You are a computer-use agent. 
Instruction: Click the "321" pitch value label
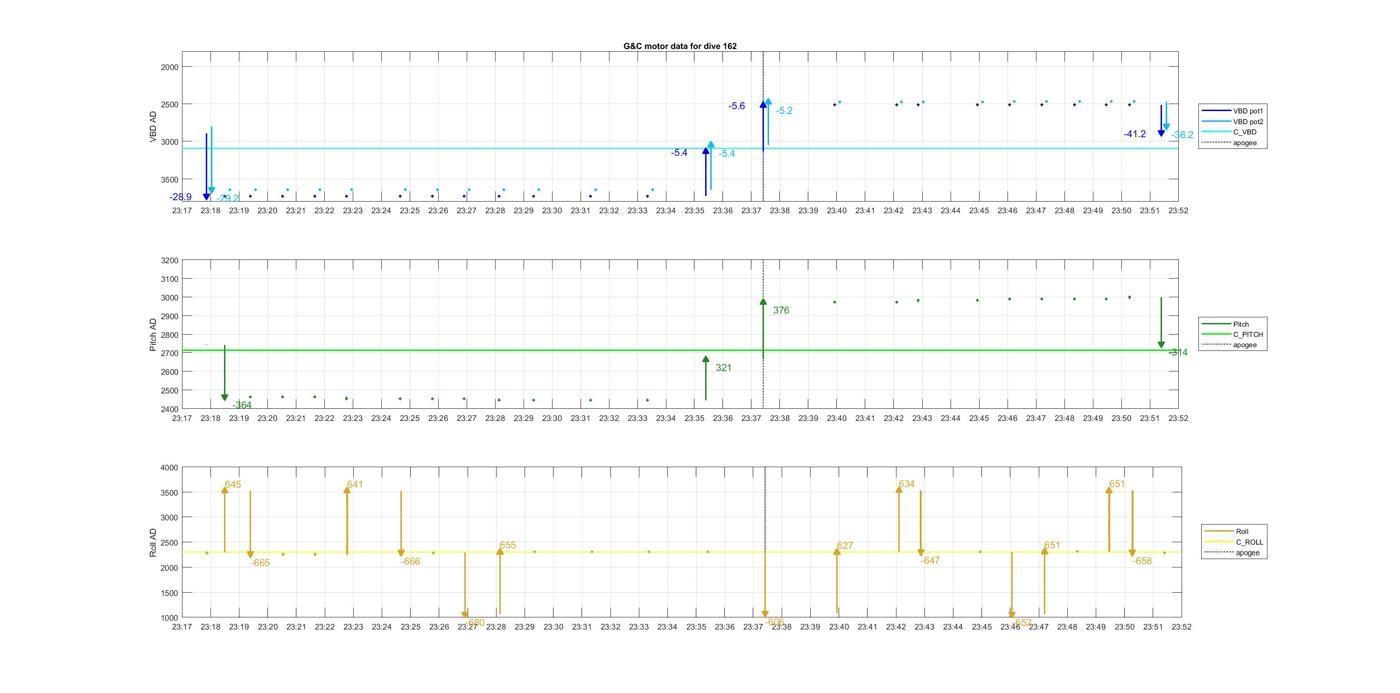[723, 368]
